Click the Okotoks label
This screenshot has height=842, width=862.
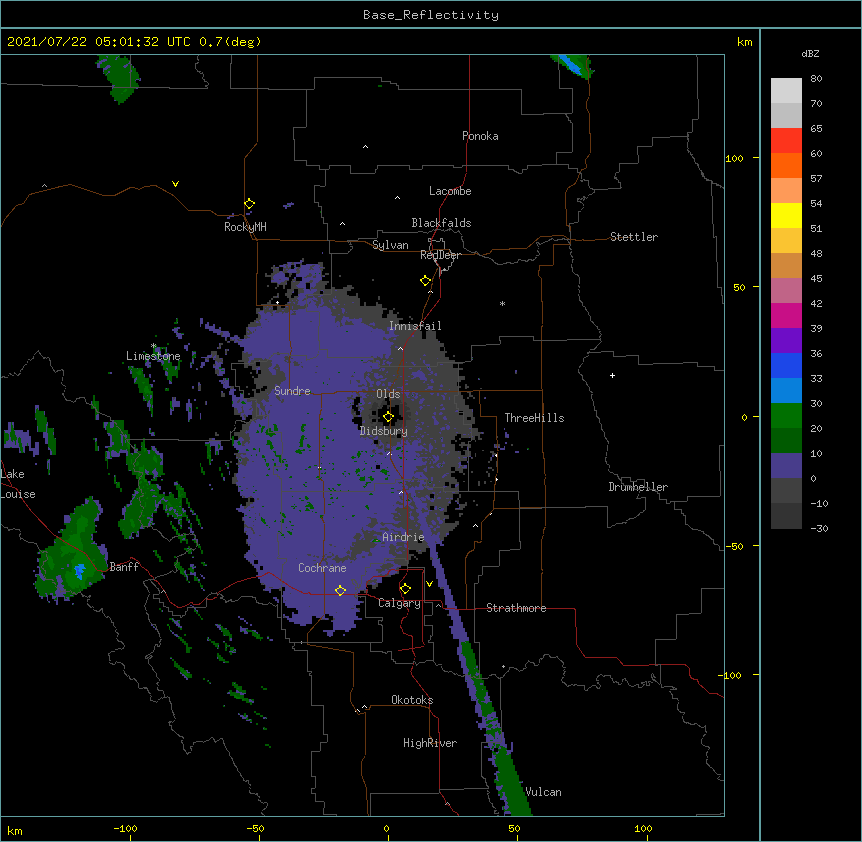pos(412,700)
